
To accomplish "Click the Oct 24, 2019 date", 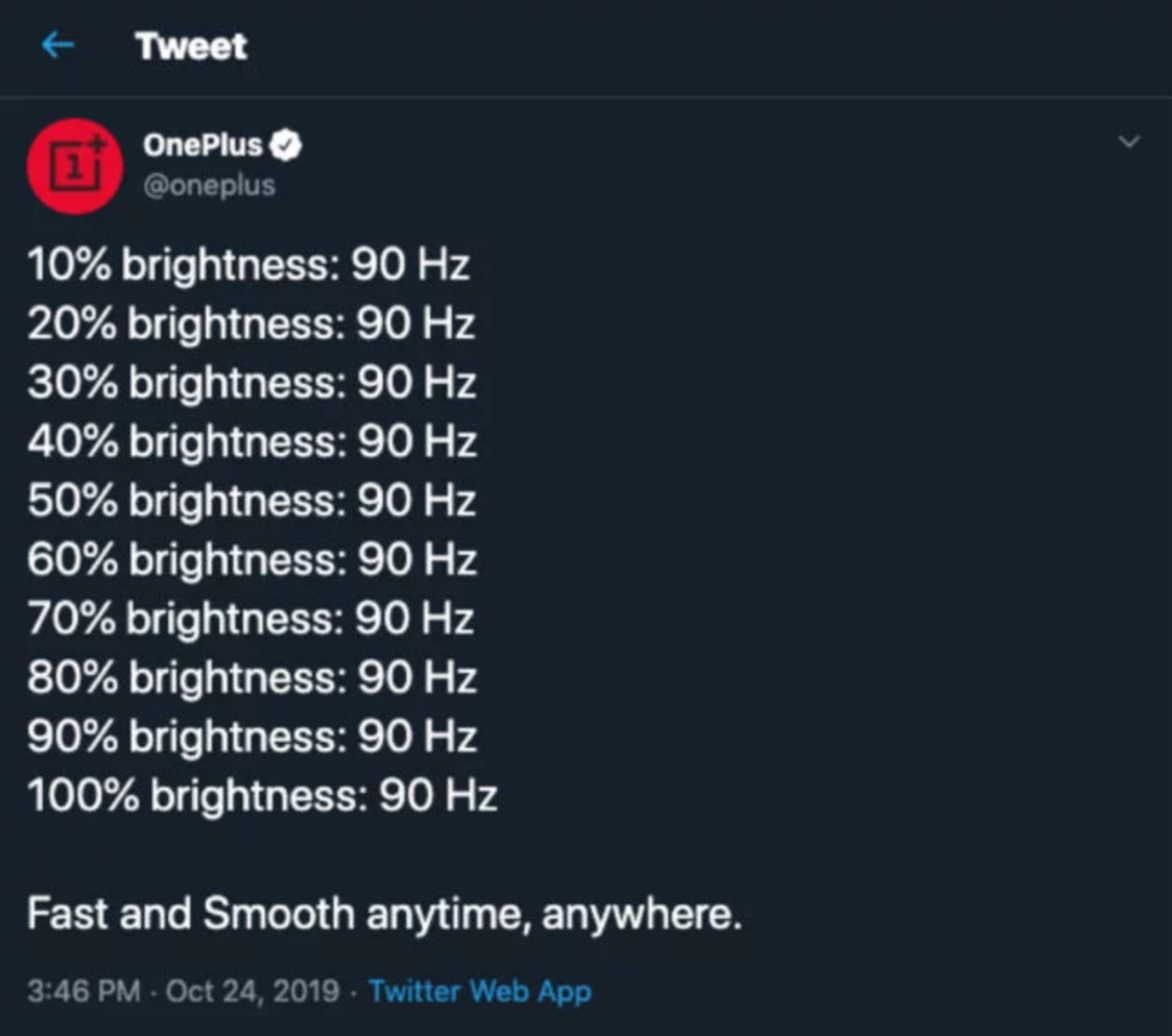I will (x=250, y=990).
